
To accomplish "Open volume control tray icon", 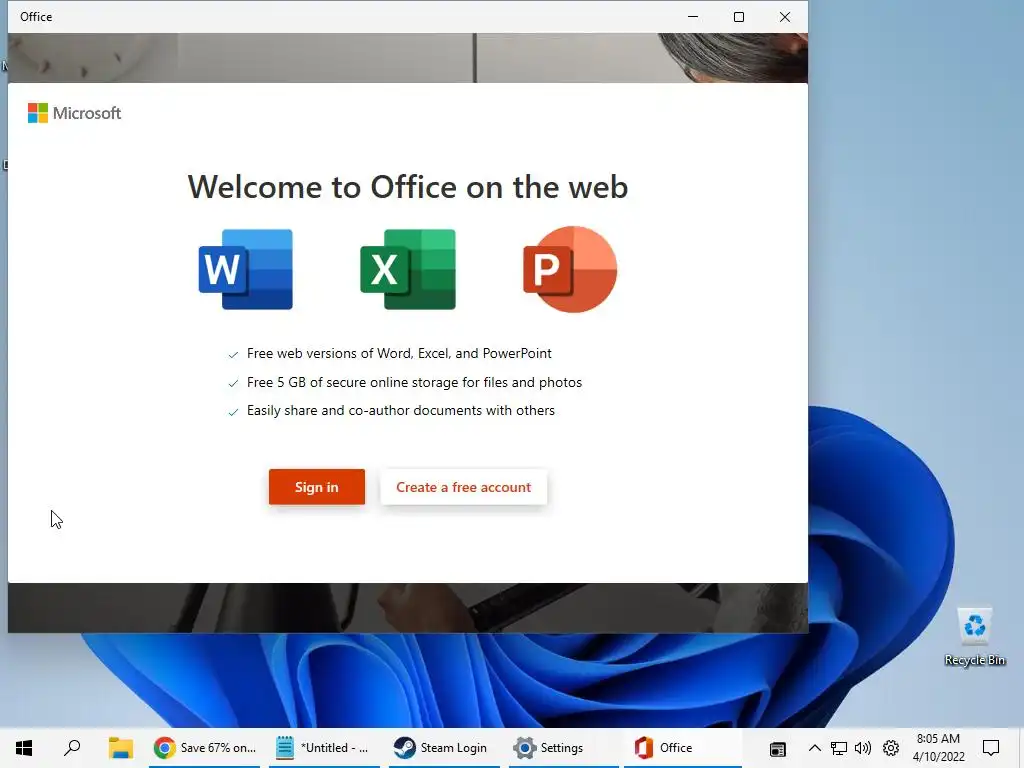I will pyautogui.click(x=863, y=748).
